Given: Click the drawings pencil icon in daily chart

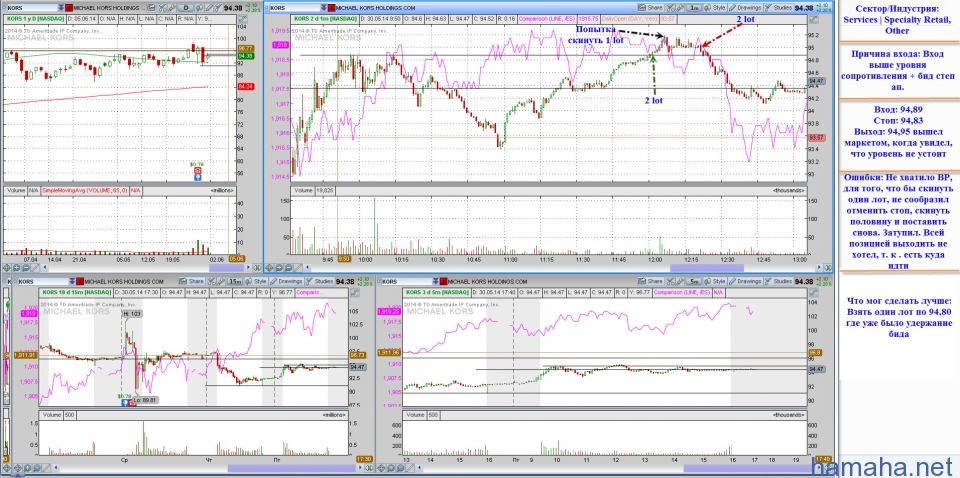Looking at the screenshot, I should pos(209,7).
